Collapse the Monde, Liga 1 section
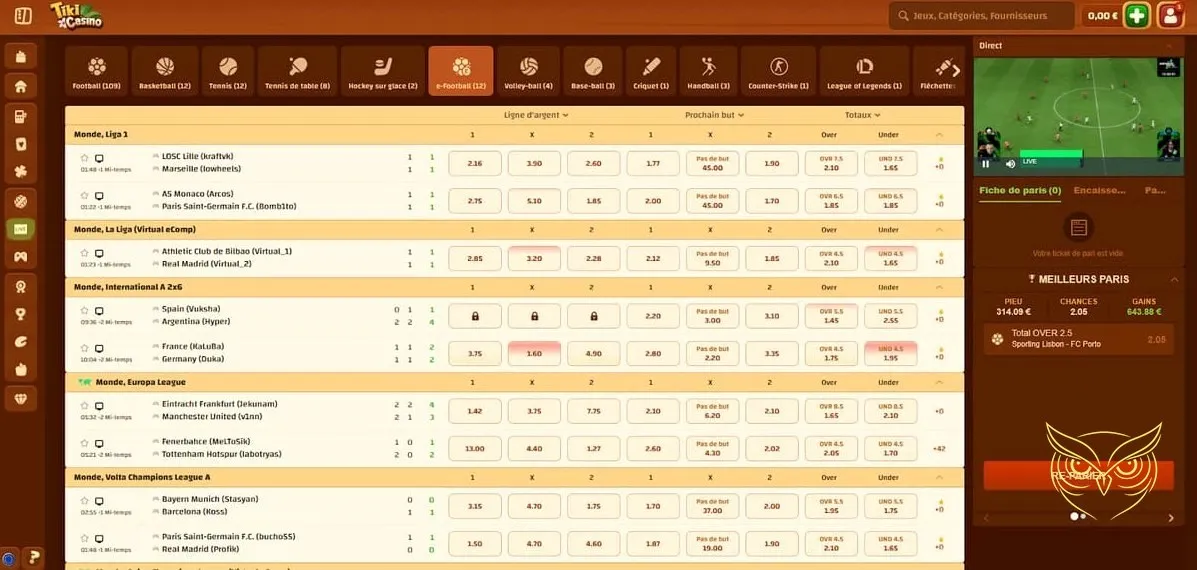The image size is (1197, 570). click(x=939, y=134)
